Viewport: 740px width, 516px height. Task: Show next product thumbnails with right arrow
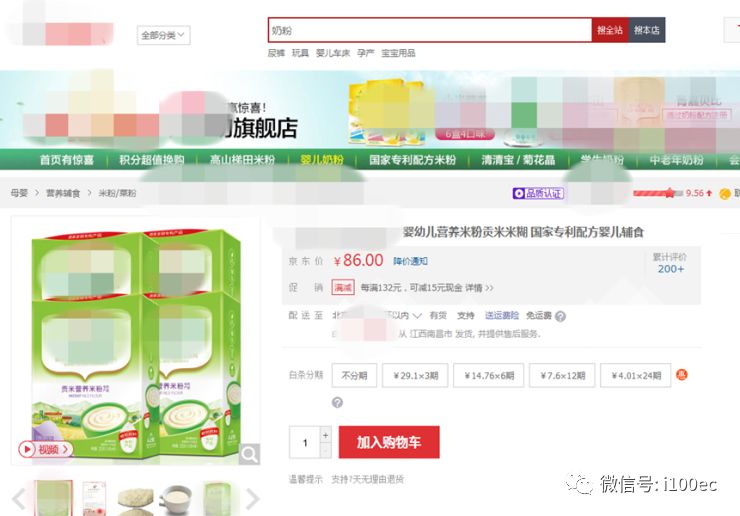click(253, 499)
